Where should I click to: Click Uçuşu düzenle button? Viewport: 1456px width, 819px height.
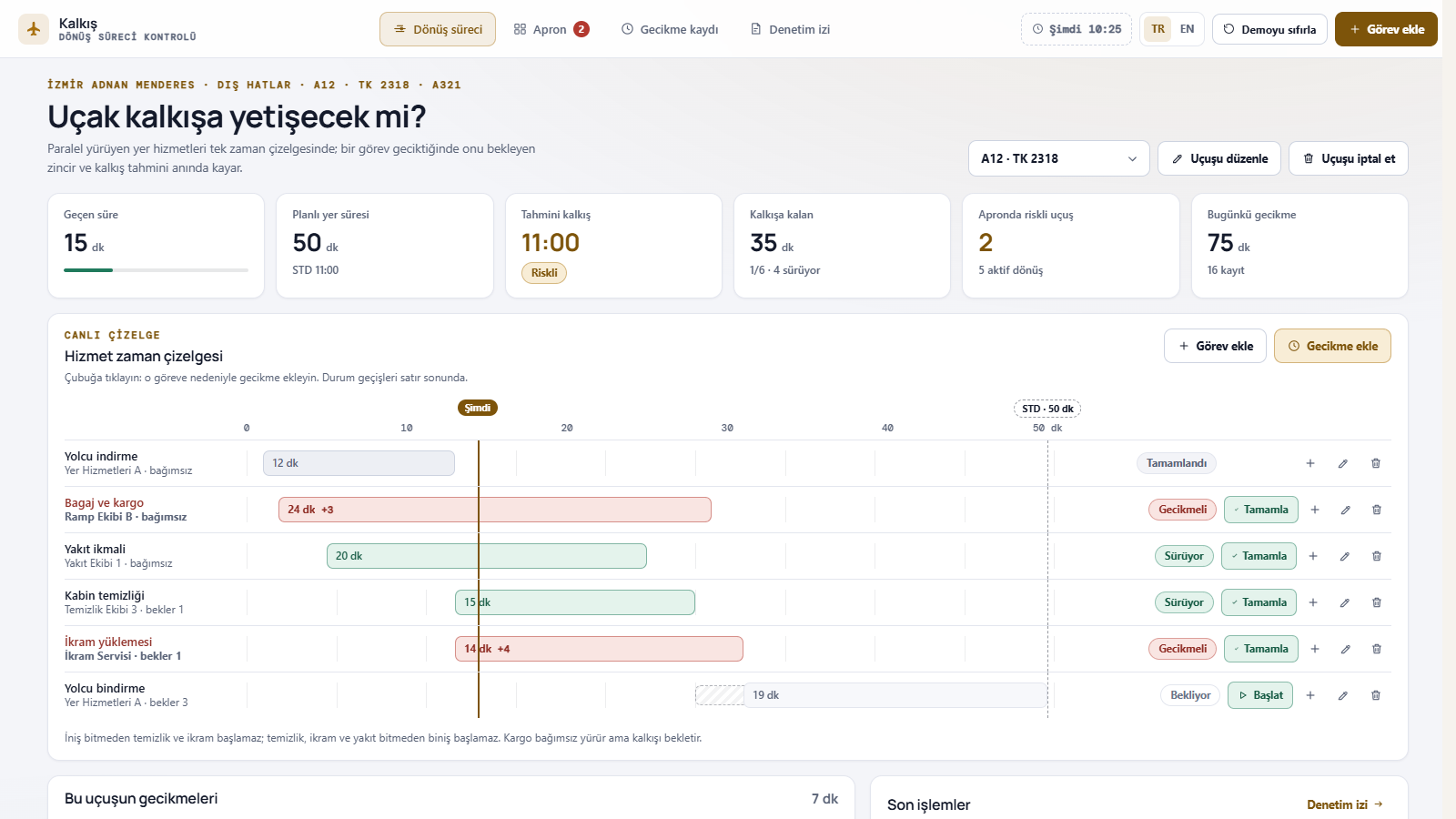coord(1219,158)
